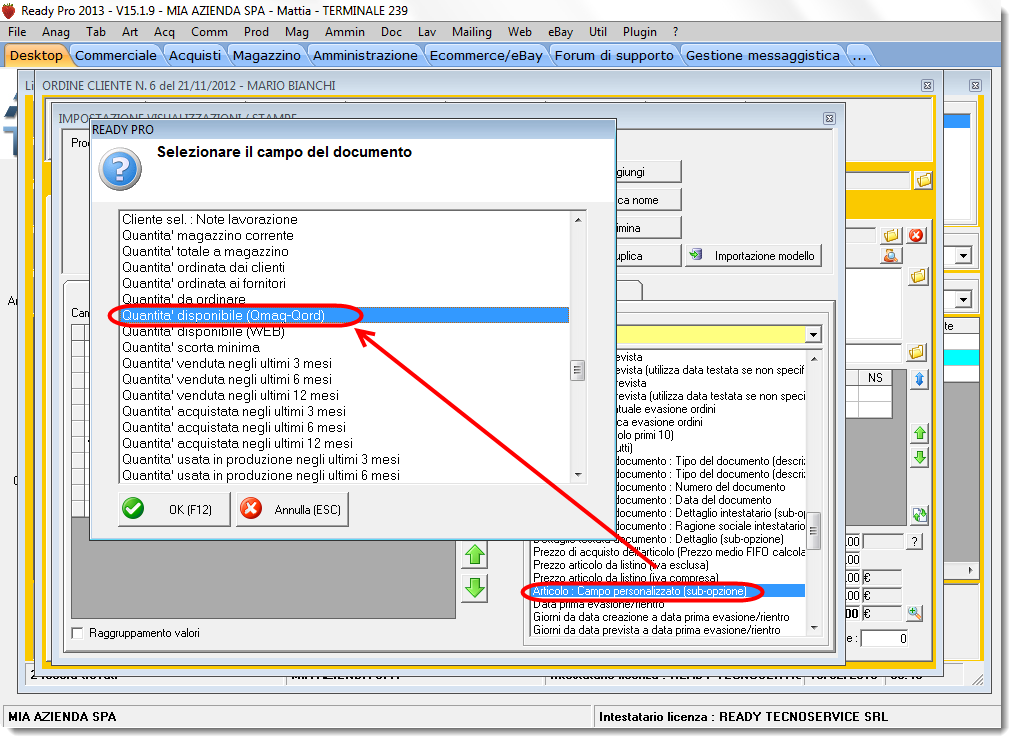
Task: Open lower dropdown arrow in background right panel
Action: 964,299
